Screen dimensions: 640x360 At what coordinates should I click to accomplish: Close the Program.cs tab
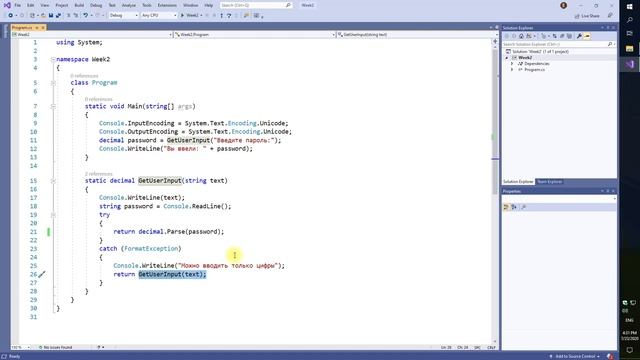[43, 27]
